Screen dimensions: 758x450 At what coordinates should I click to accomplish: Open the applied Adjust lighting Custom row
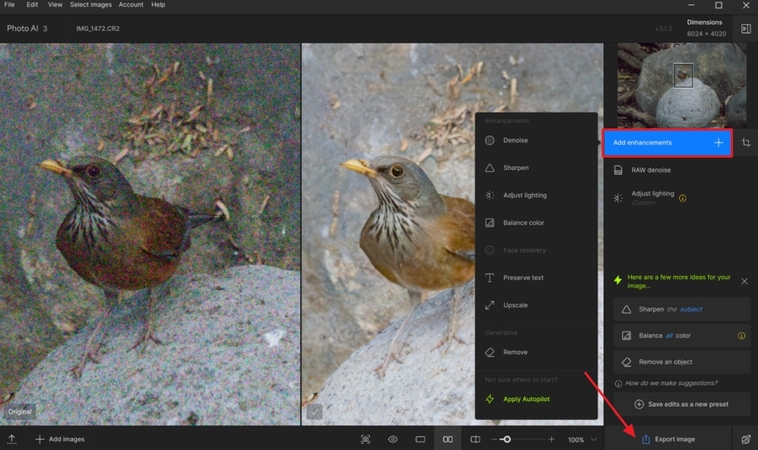point(682,198)
